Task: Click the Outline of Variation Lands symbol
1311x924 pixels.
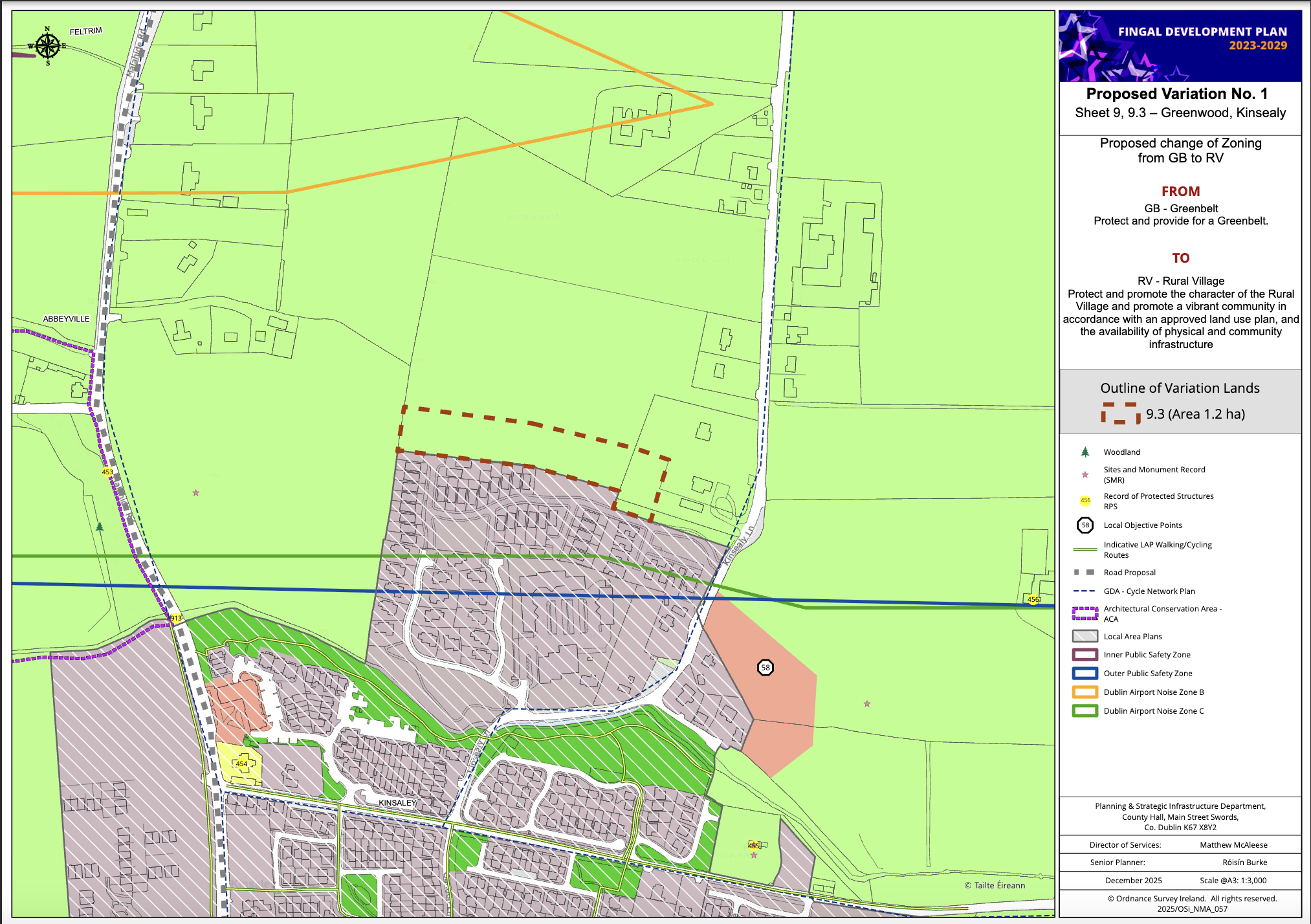Action: coord(1121,413)
